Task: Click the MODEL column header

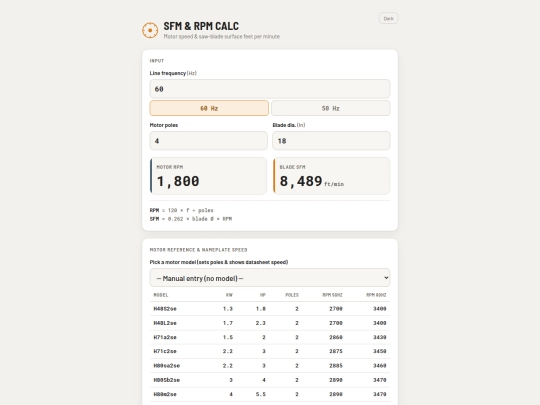Action: coord(161,295)
